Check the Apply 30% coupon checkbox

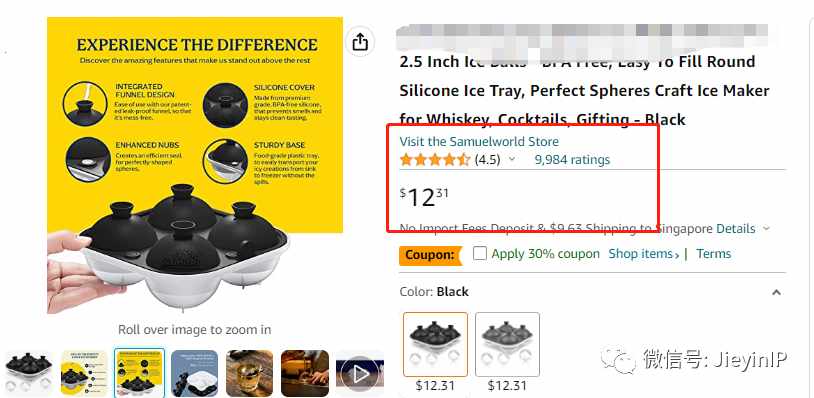[480, 254]
